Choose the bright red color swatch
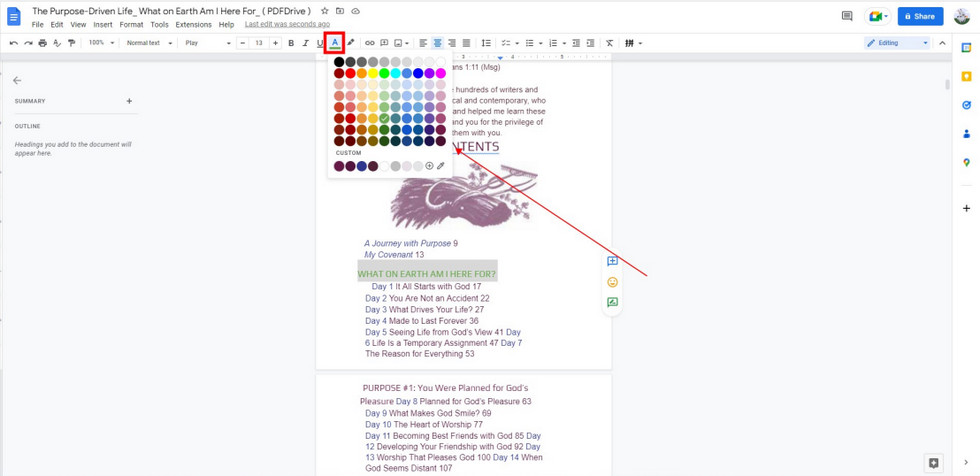This screenshot has width=980, height=476. [x=350, y=73]
